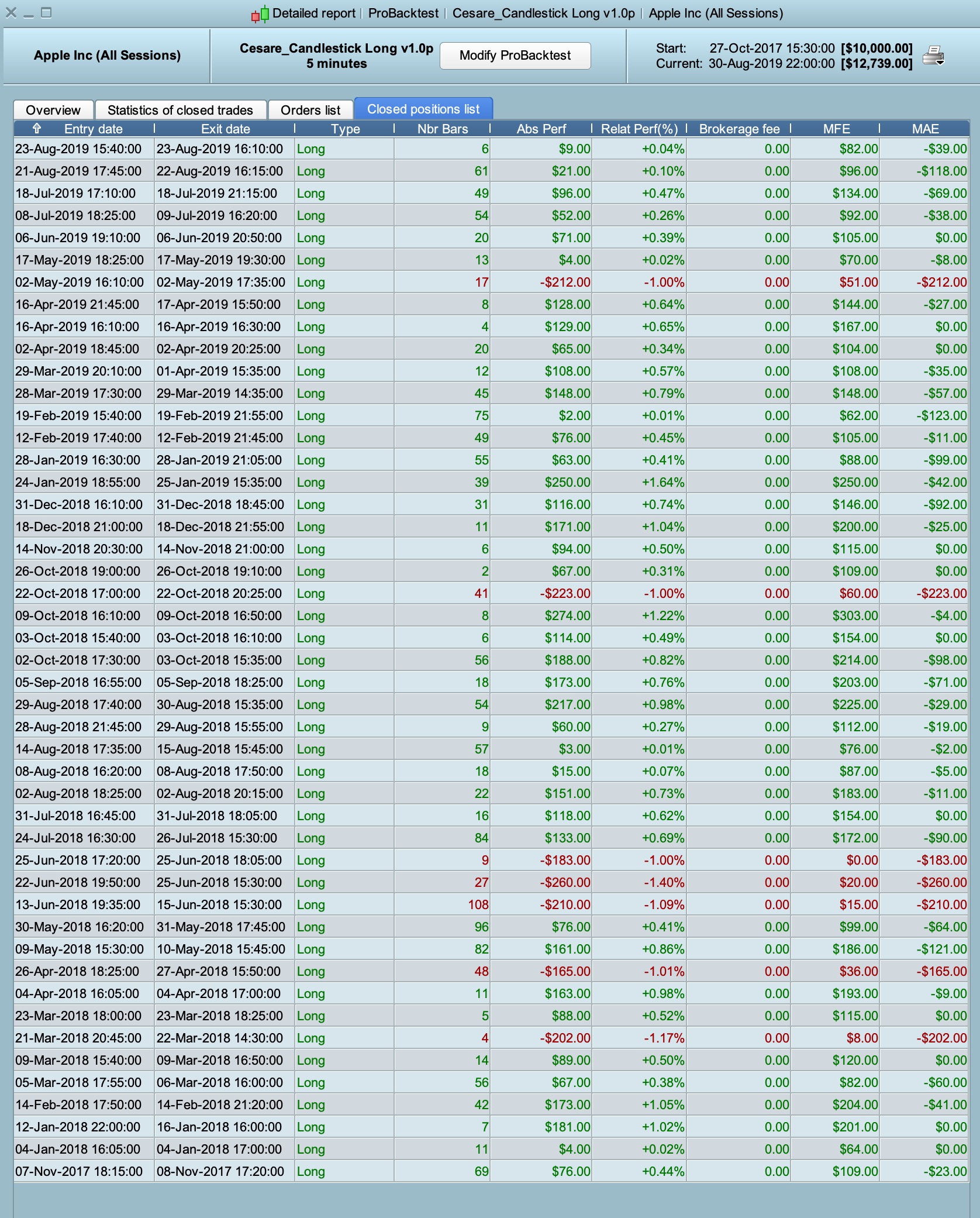Select entry date 30-May-2018 16:20:00
The width and height of the screenshot is (980, 1218).
[80, 927]
